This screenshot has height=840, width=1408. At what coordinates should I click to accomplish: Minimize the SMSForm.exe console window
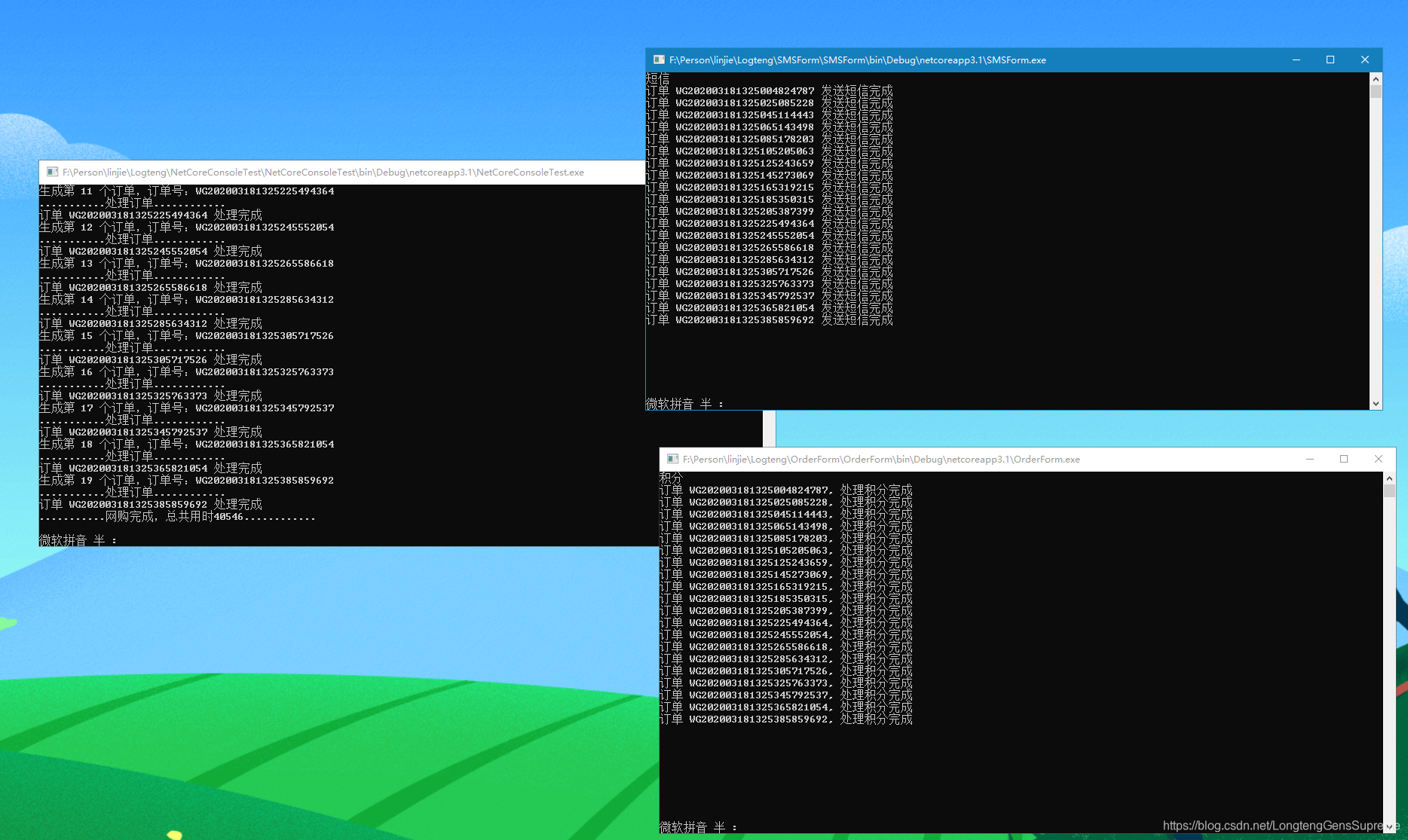(x=1296, y=60)
